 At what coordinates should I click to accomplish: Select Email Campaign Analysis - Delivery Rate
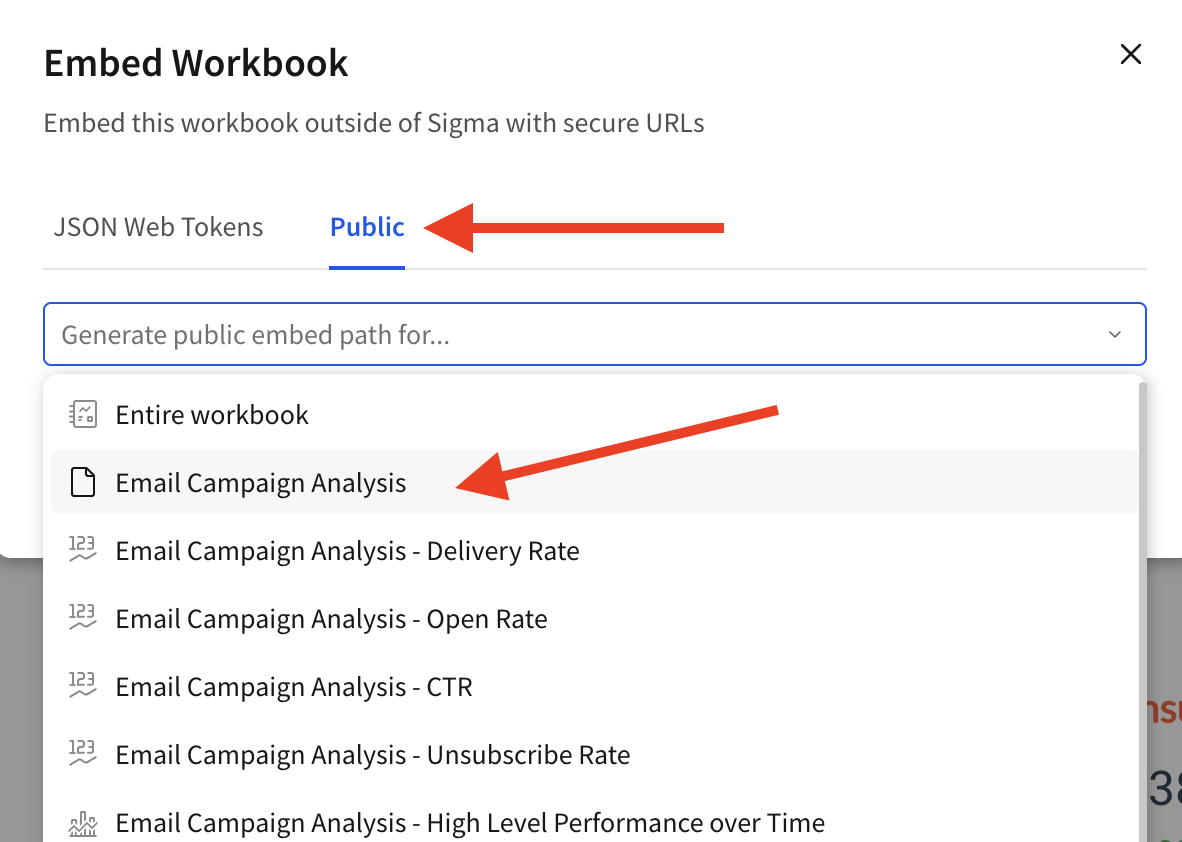pyautogui.click(x=347, y=551)
